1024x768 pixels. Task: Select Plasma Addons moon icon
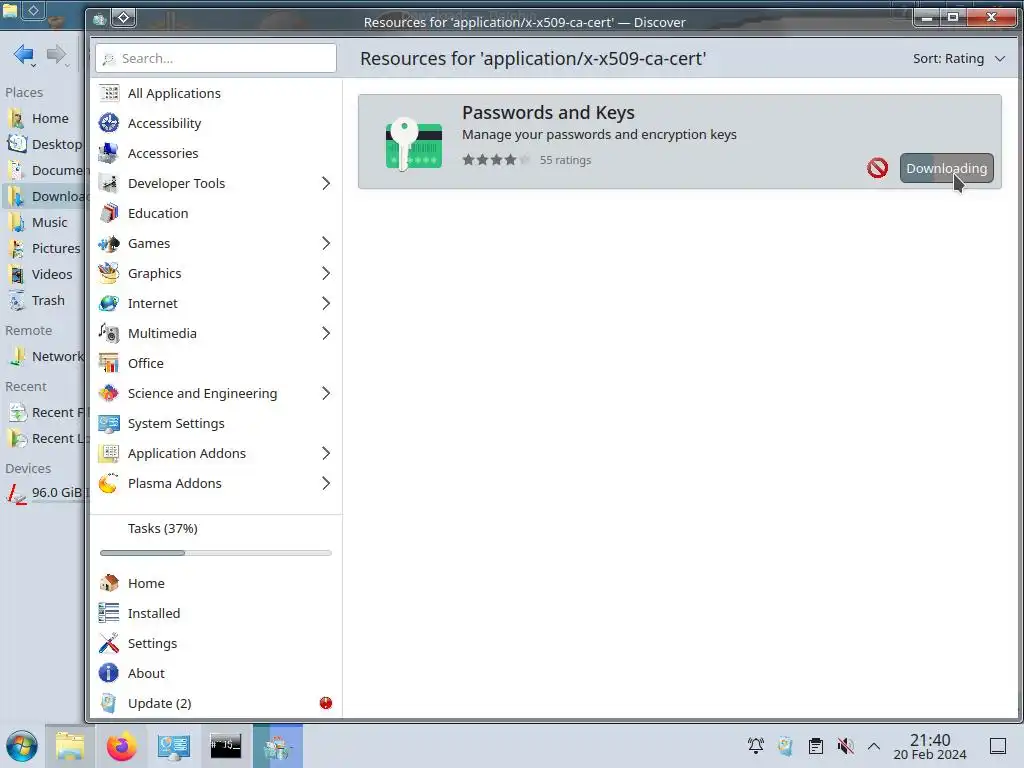[x=109, y=484]
